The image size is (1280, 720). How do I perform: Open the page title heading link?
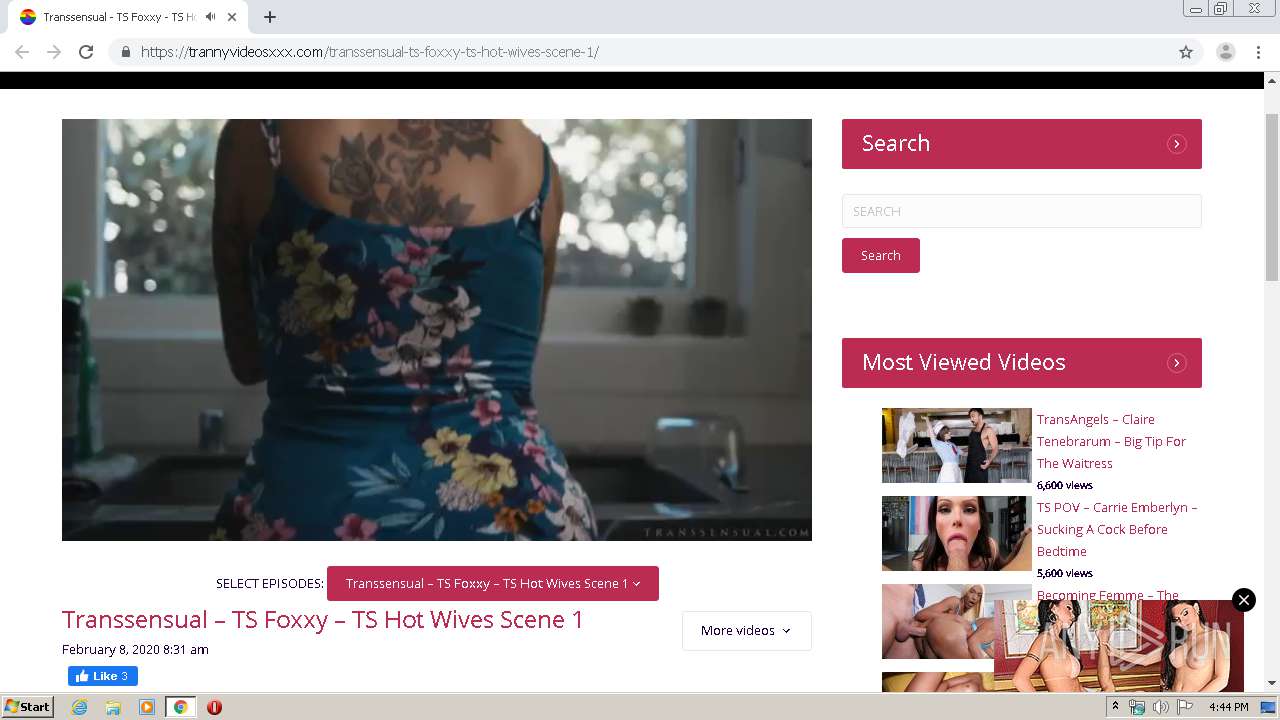(x=323, y=620)
